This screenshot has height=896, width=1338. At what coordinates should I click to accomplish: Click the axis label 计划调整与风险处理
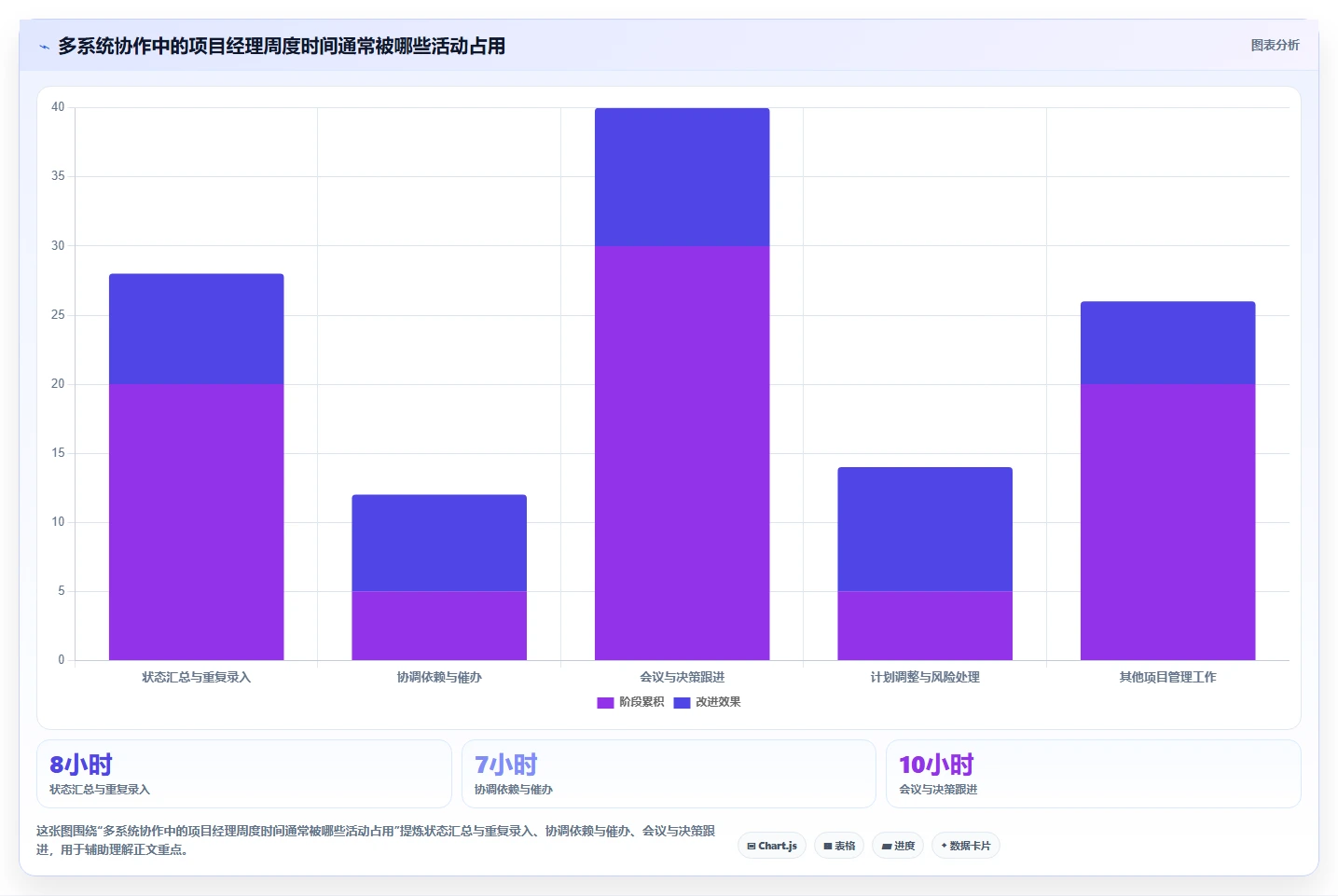click(925, 678)
